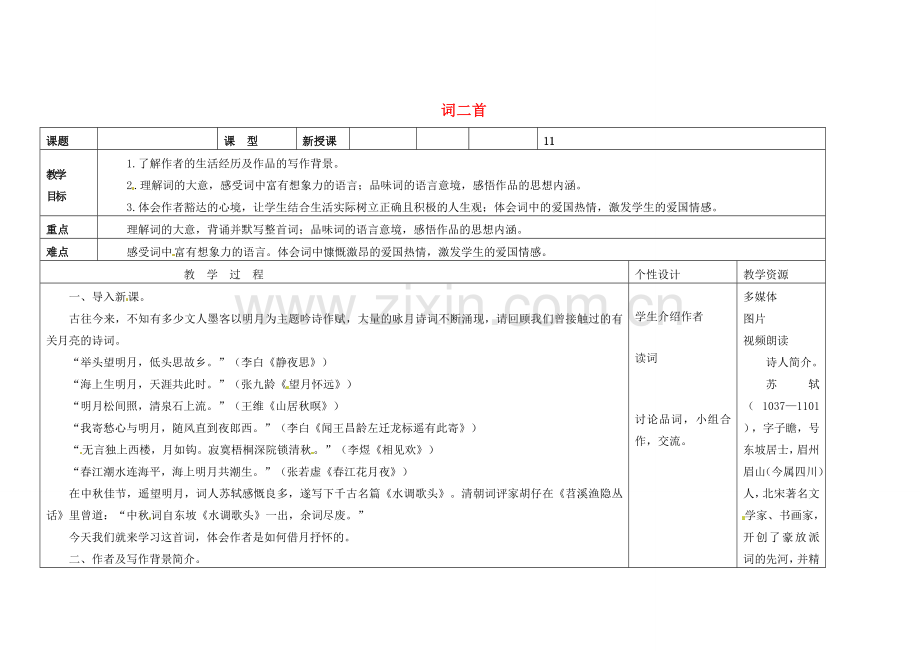Click the line starting 在中秋佳节，遥望明月
The image size is (920, 651).
click(x=346, y=494)
